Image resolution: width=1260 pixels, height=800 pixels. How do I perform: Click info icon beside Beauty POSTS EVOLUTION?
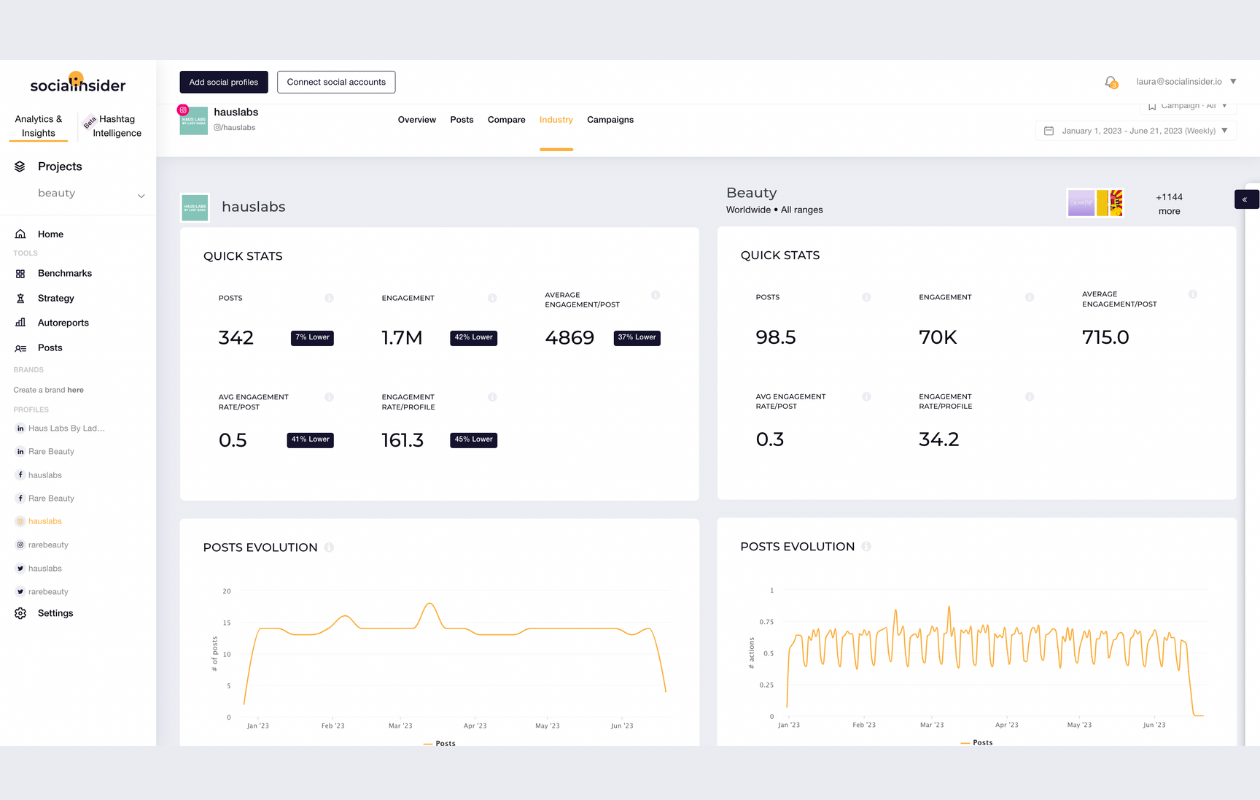point(866,547)
